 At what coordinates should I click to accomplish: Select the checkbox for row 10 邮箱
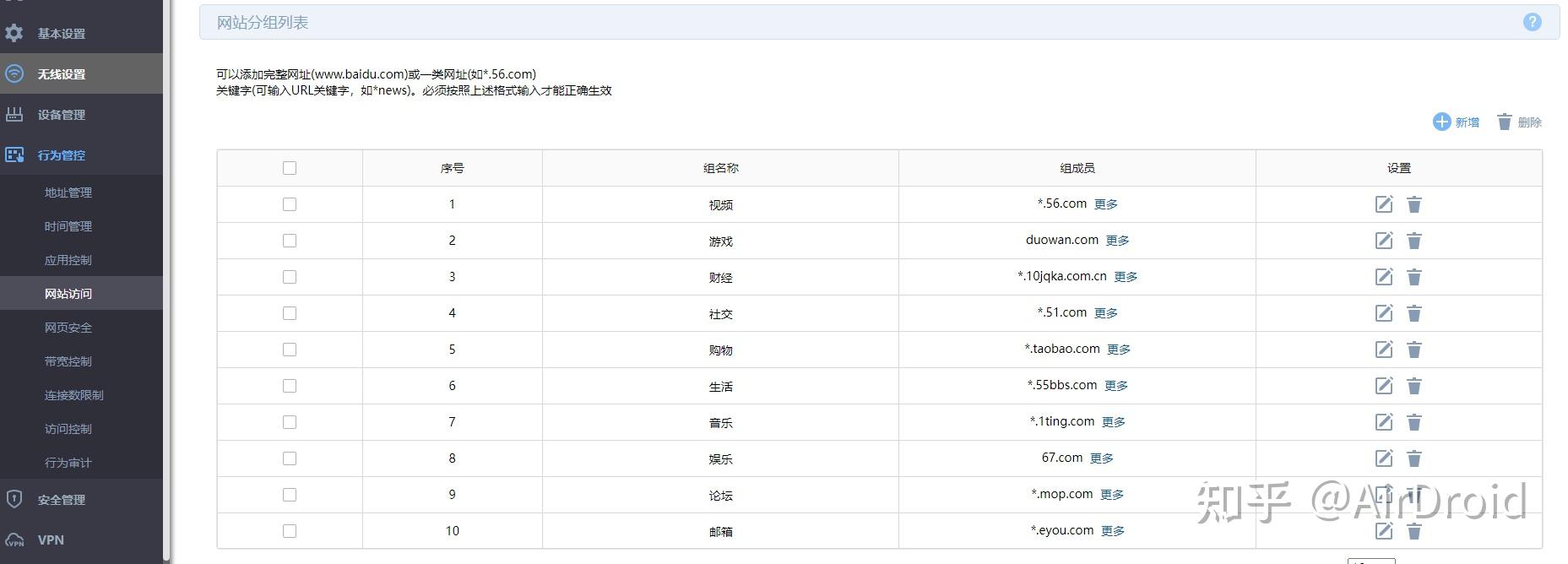tap(290, 531)
